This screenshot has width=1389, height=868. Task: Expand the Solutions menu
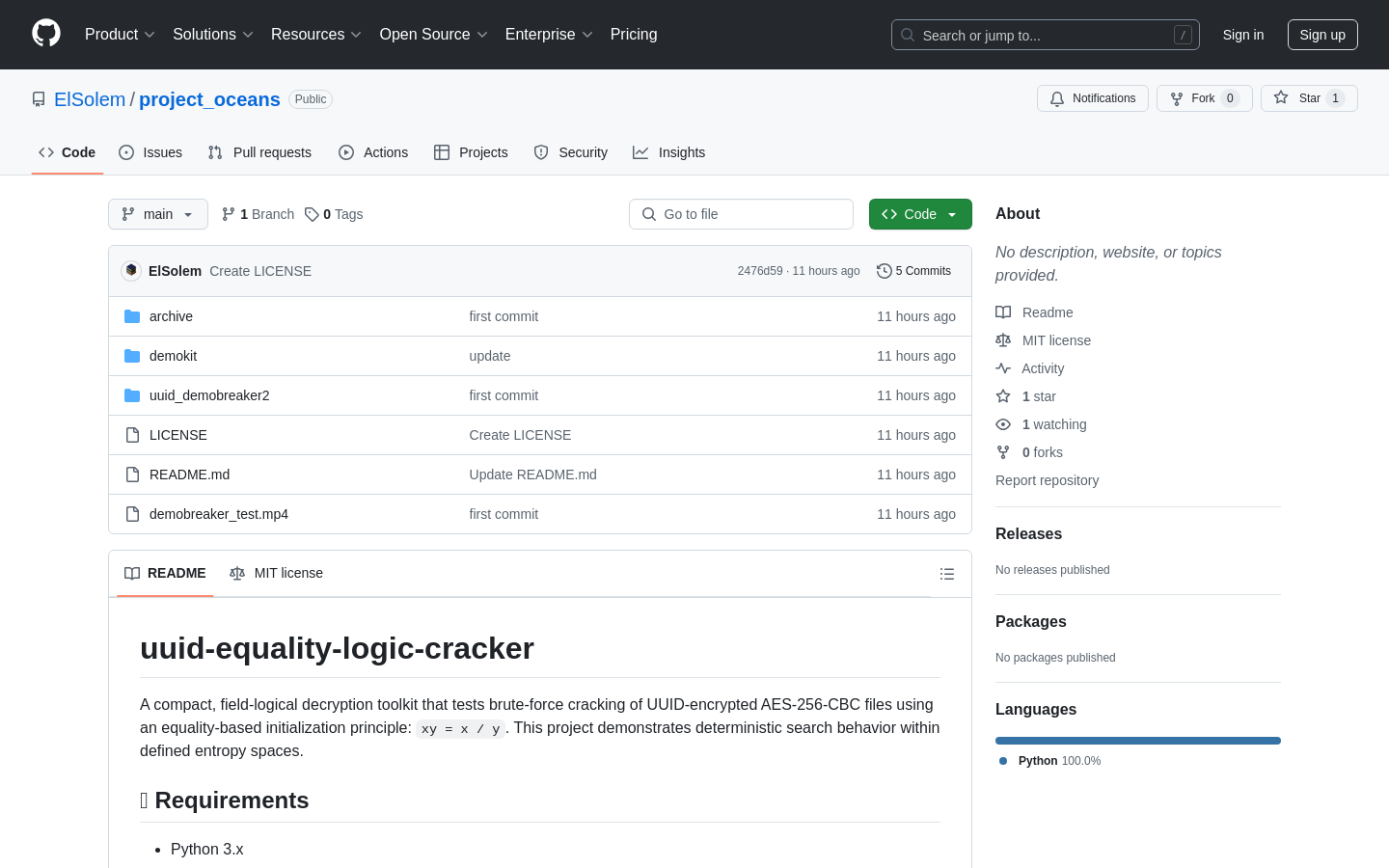click(213, 35)
